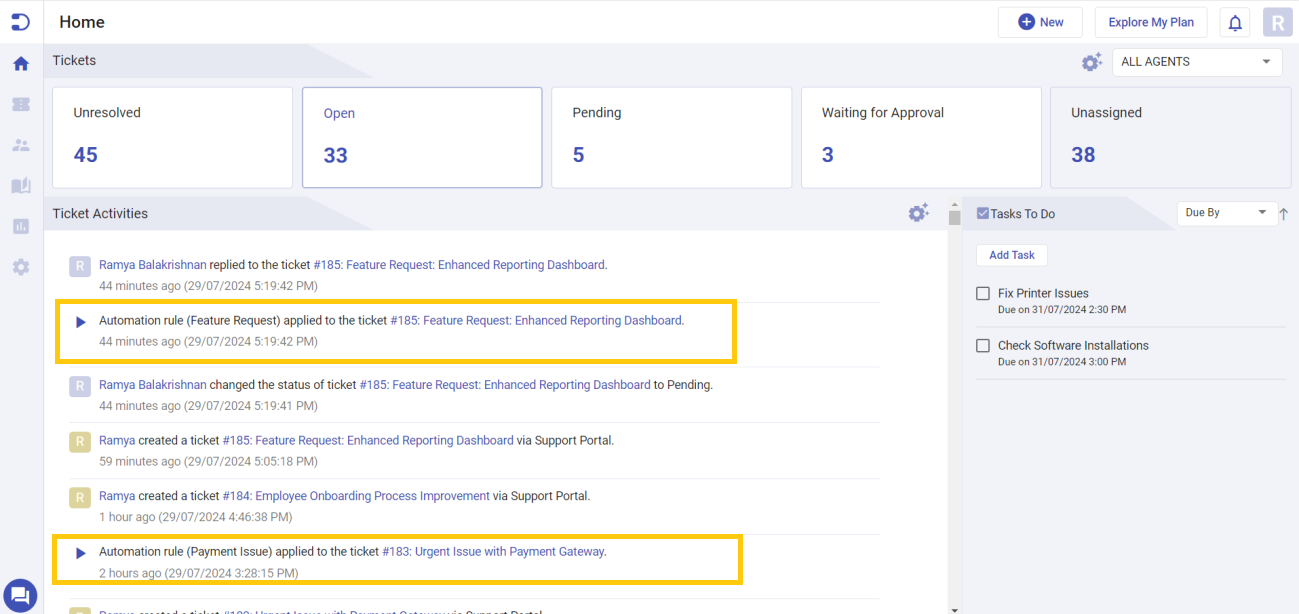Open the Due By sort dropdown
The height and width of the screenshot is (614, 1299).
coord(1226,212)
